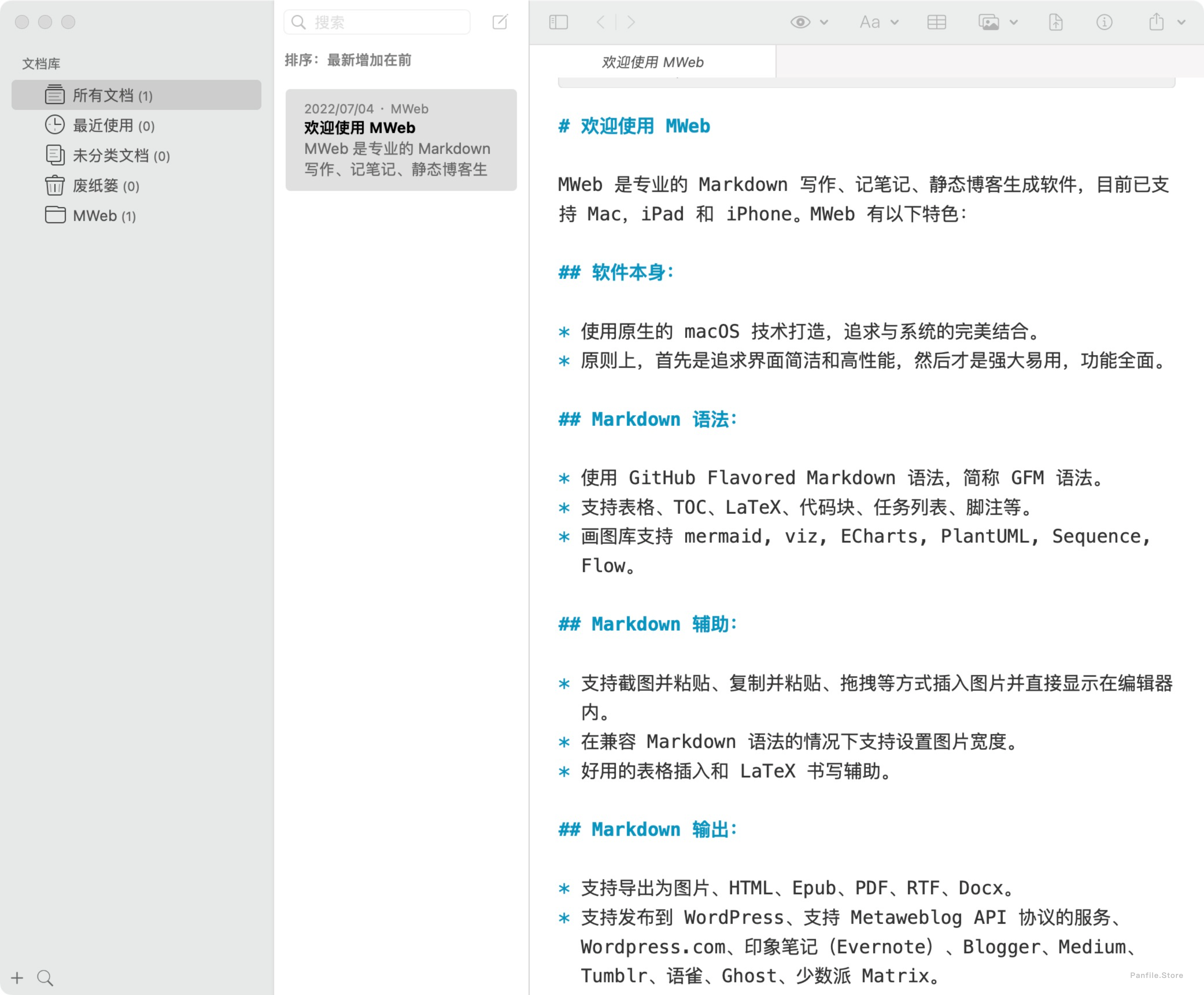Click the 2022/07/04 · MWeb date label
Image resolution: width=1204 pixels, height=995 pixels.
[366, 109]
